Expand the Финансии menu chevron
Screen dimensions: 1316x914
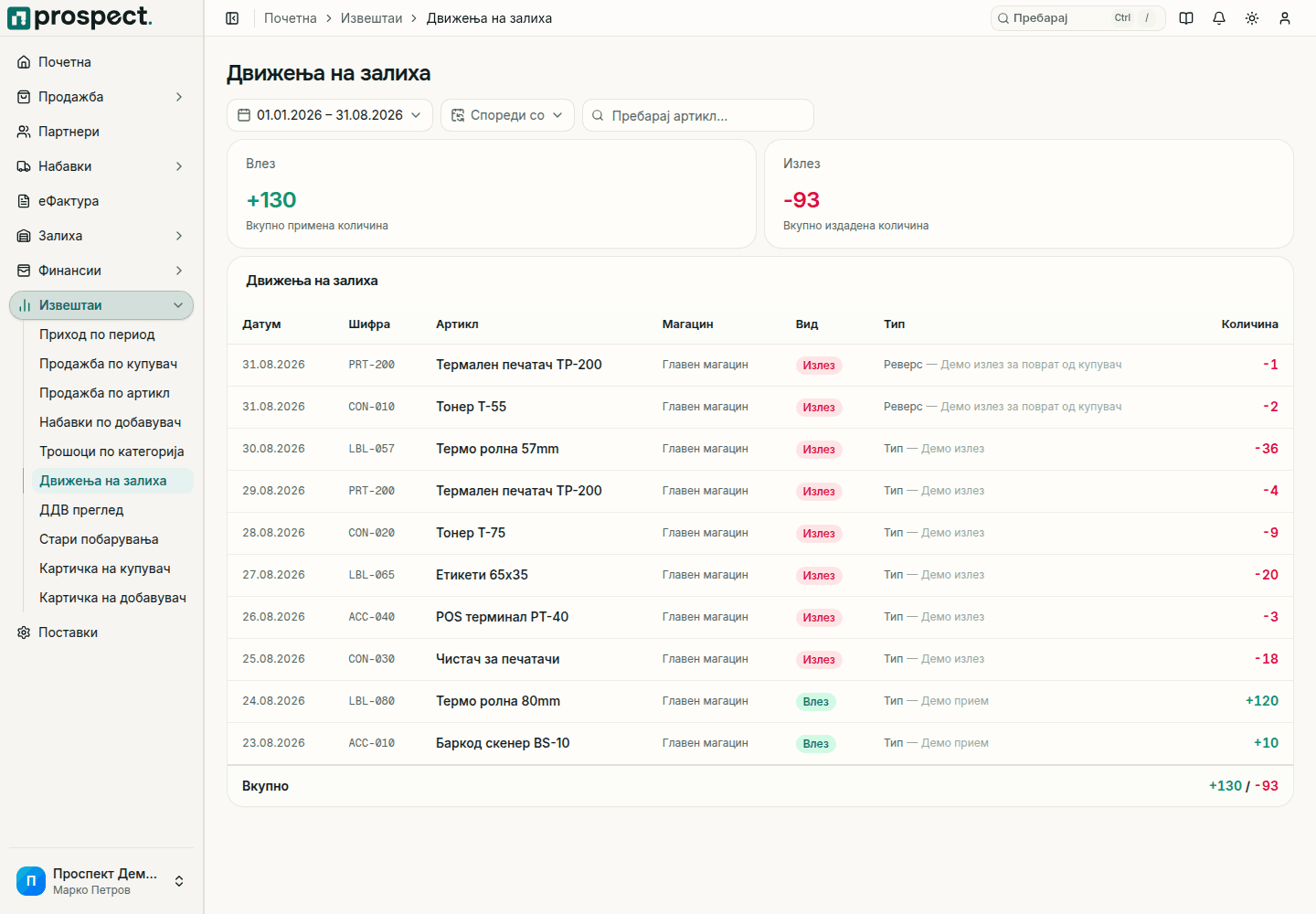[179, 271]
